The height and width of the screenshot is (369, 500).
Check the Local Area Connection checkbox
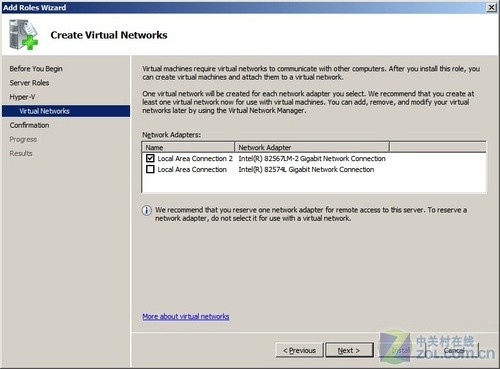150,169
